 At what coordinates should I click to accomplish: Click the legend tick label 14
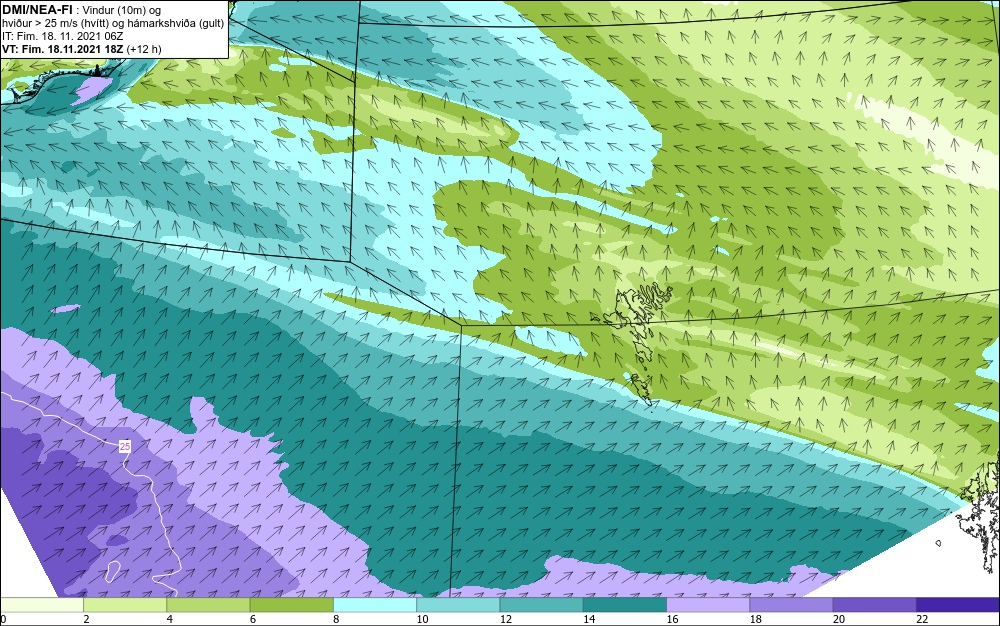(x=589, y=619)
